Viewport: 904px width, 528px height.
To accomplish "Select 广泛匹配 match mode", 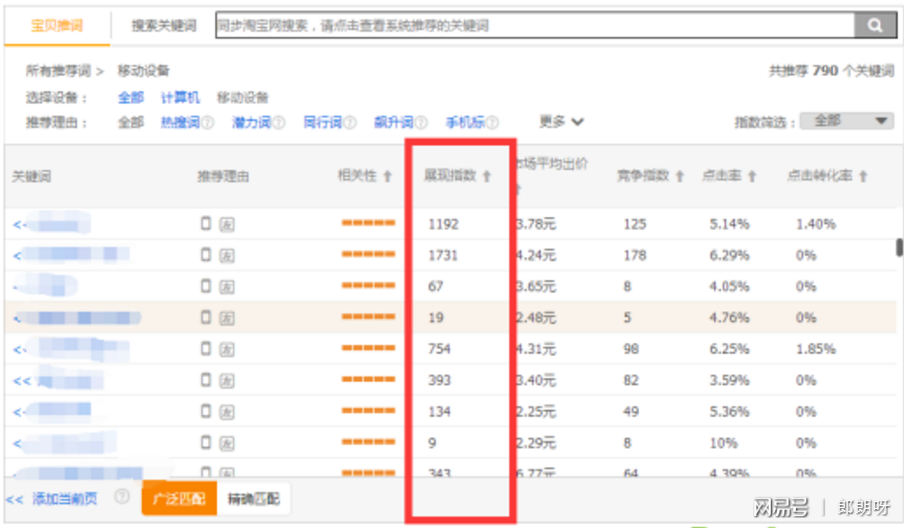I will point(179,498).
